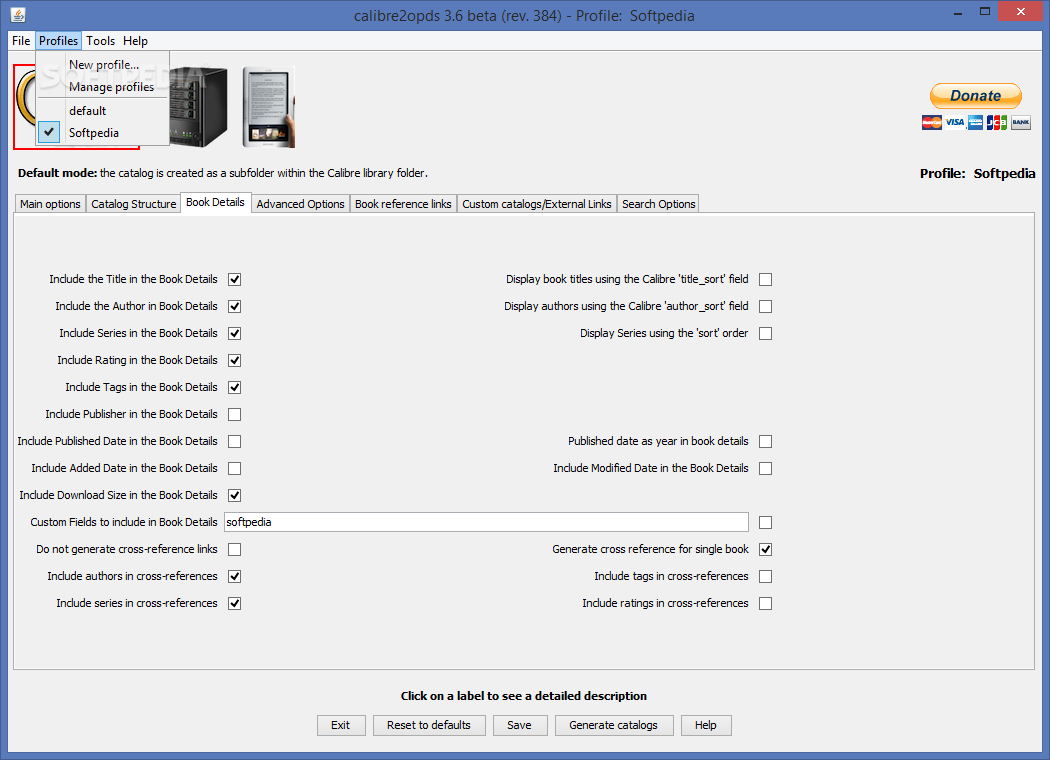Click the Java application icon in title bar
1050x760 pixels.
18,15
